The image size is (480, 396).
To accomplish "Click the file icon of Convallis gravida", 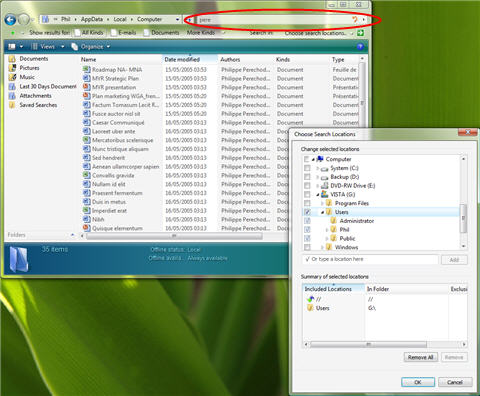I will click(x=86, y=175).
